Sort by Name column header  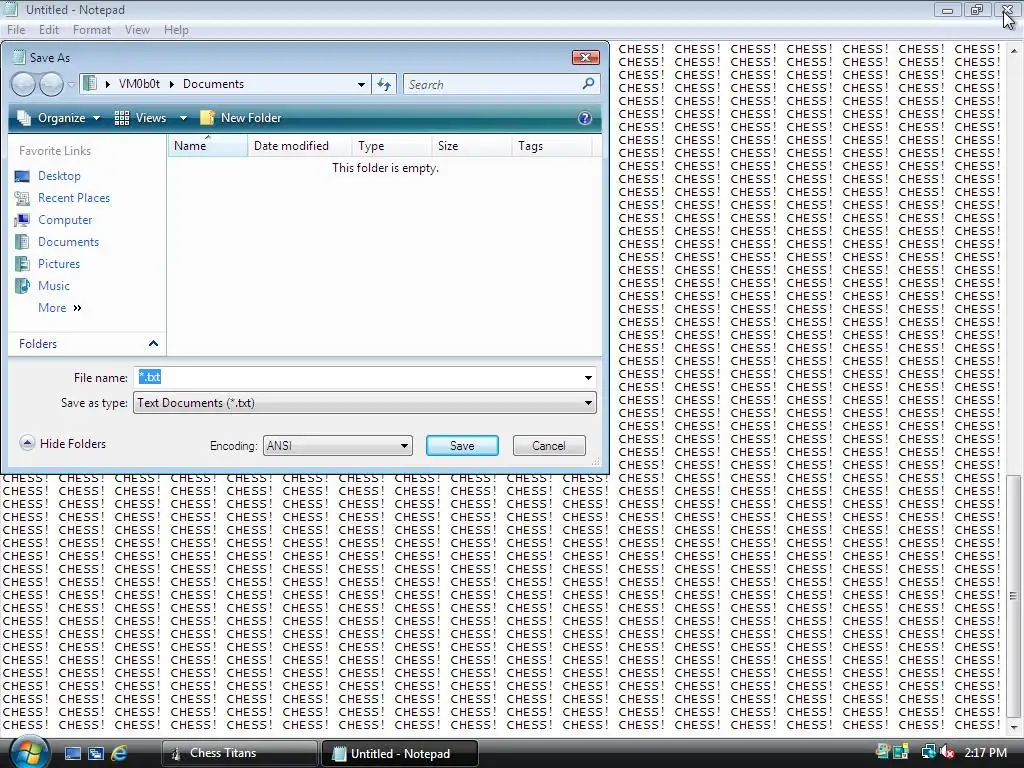coord(208,146)
